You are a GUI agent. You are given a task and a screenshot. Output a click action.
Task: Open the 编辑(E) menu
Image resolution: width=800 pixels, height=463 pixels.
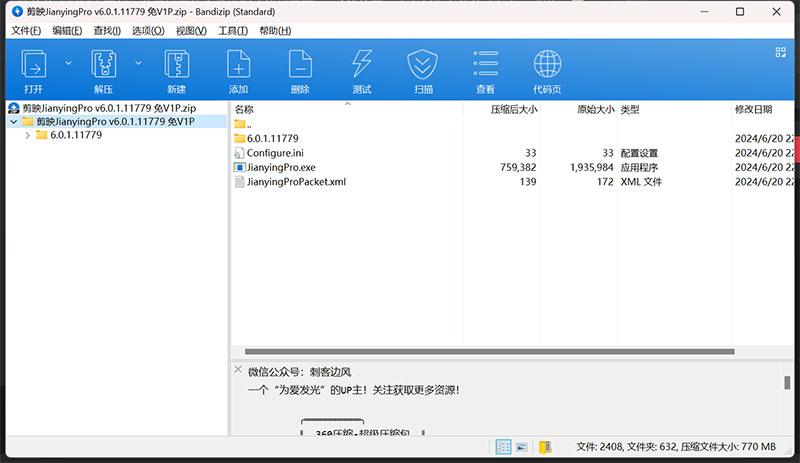67,31
